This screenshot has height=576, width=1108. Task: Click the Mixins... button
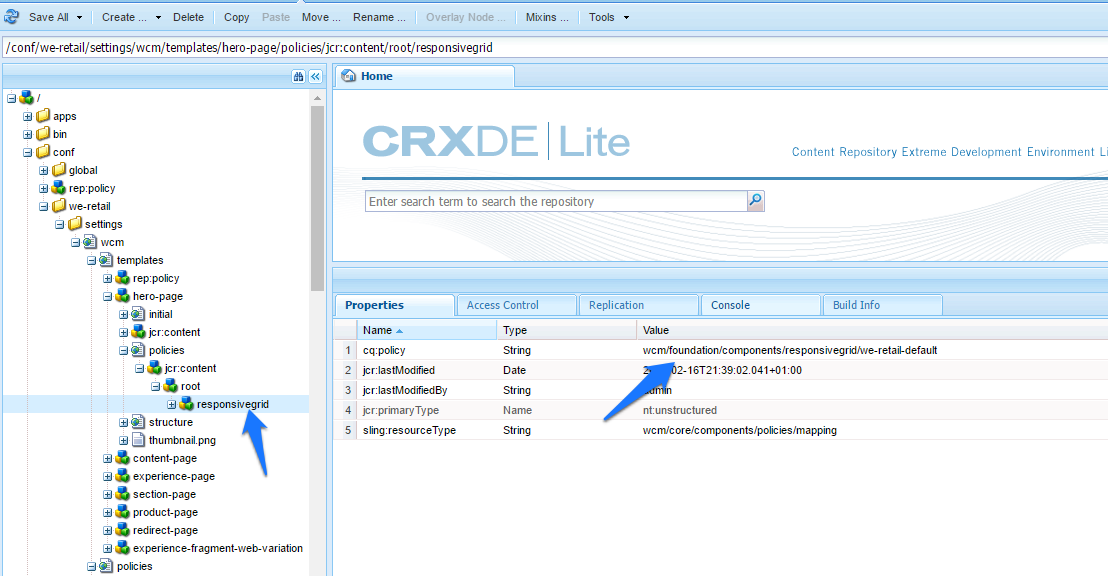[x=547, y=17]
